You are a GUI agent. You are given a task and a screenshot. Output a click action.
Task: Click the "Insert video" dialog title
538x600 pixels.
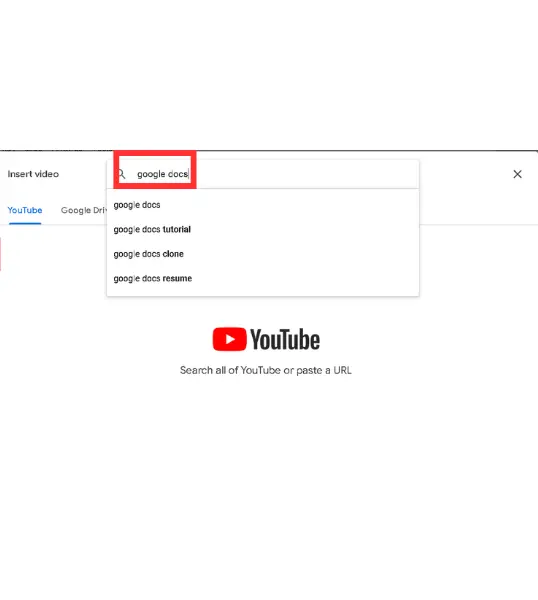pos(33,174)
